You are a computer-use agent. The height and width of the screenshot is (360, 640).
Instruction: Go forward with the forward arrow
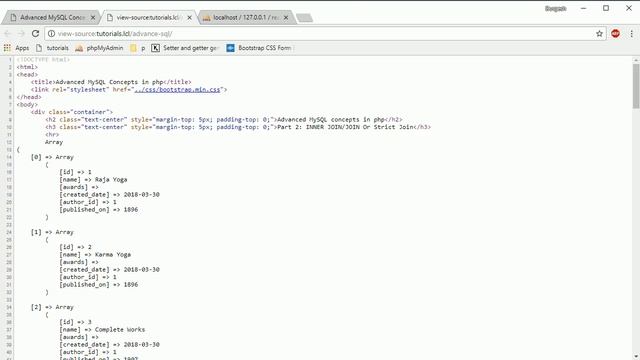click(x=21, y=33)
